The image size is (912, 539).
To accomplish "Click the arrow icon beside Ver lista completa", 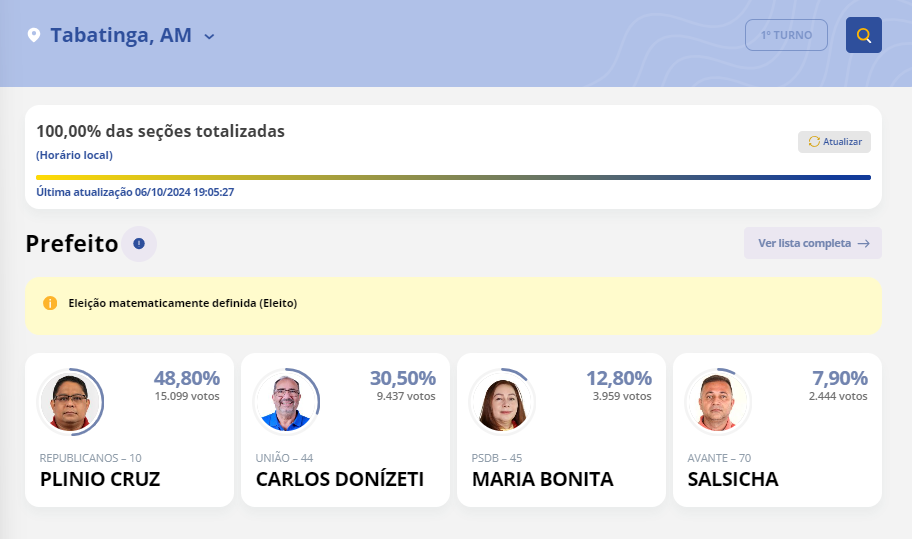I will click(x=864, y=243).
